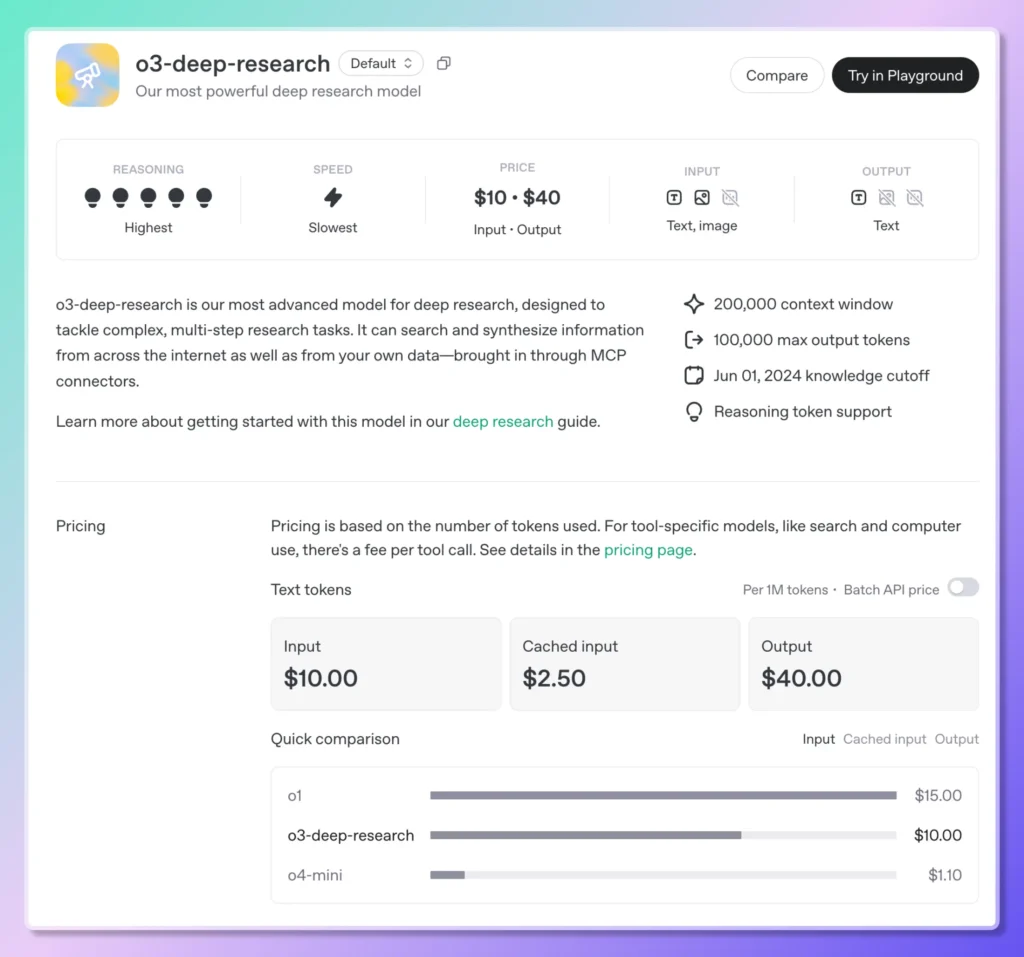This screenshot has height=957, width=1024.
Task: Click the lightning bolt speed icon
Action: [333, 197]
